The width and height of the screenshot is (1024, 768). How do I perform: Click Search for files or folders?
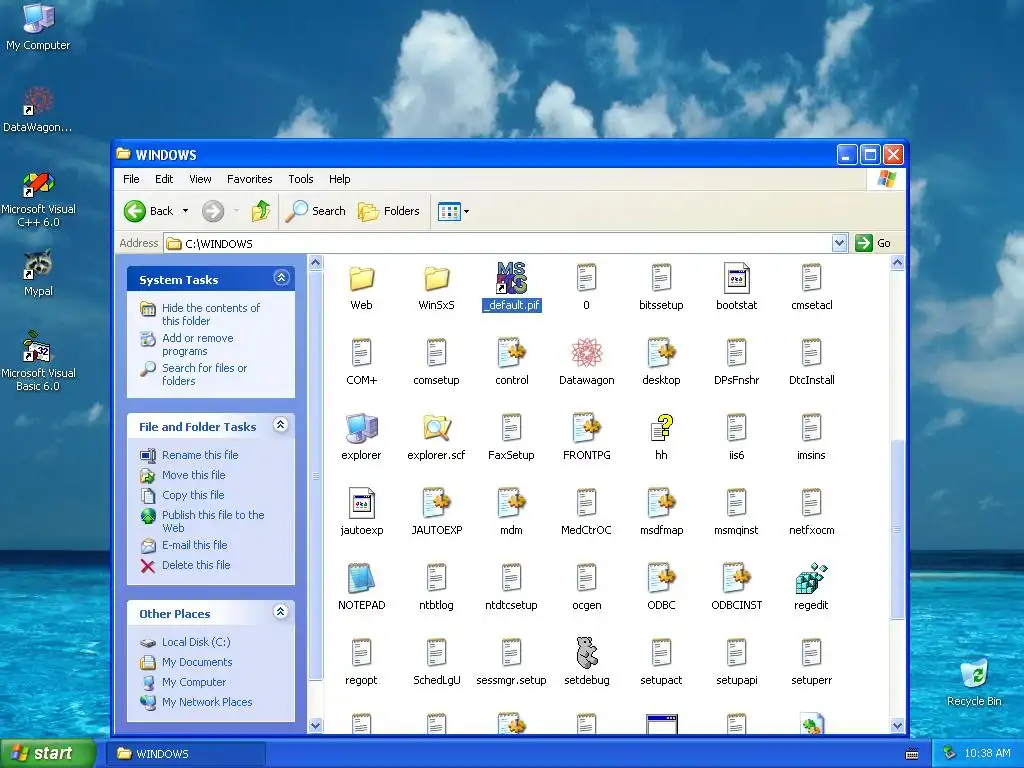pyautogui.click(x=204, y=374)
